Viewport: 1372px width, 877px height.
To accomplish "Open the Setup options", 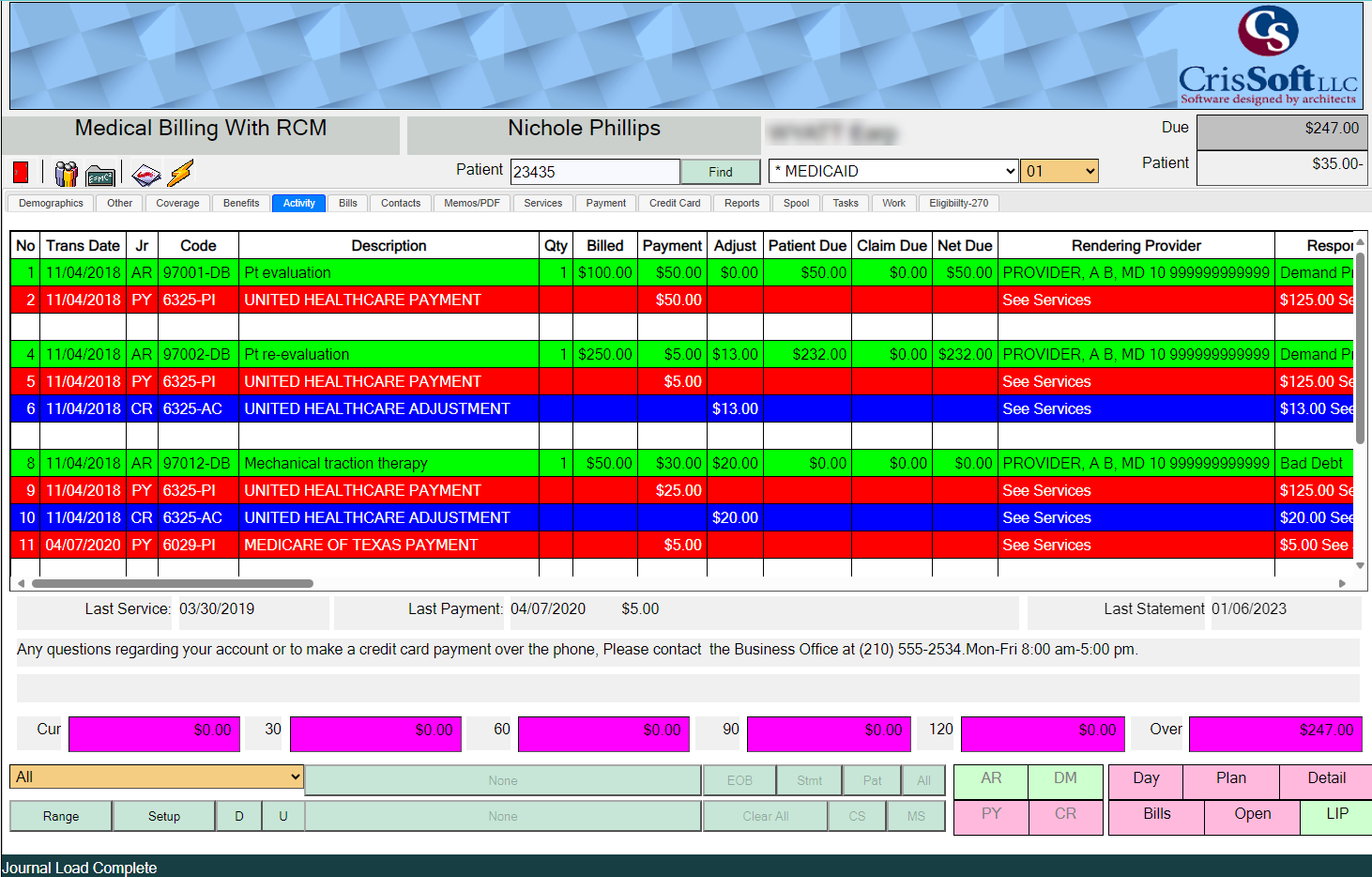I will [x=163, y=815].
